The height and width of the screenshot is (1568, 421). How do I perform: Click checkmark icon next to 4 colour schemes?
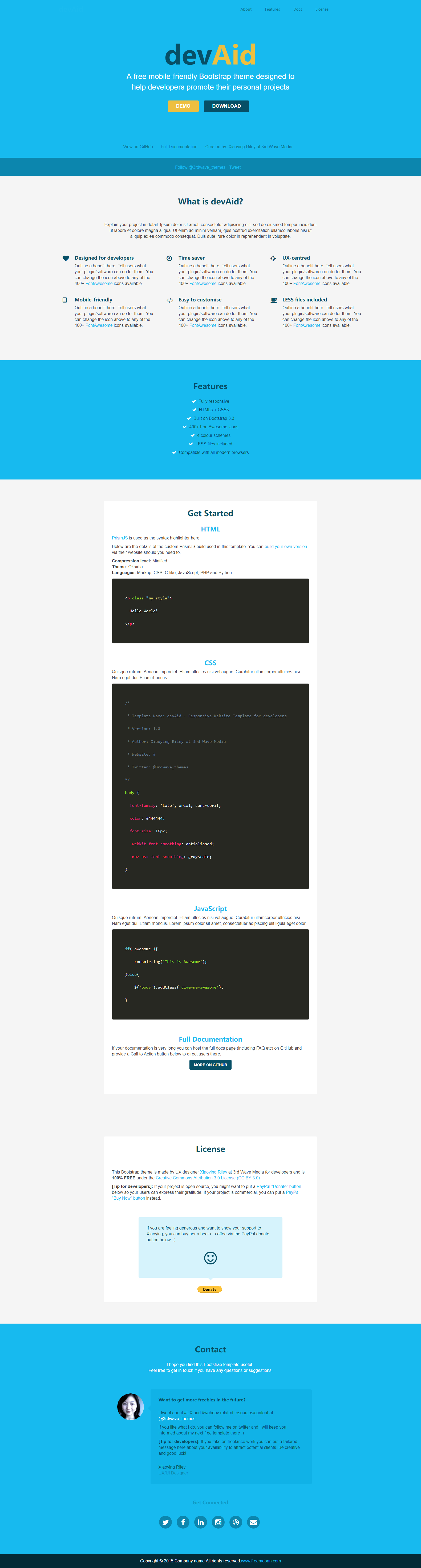[x=192, y=435]
